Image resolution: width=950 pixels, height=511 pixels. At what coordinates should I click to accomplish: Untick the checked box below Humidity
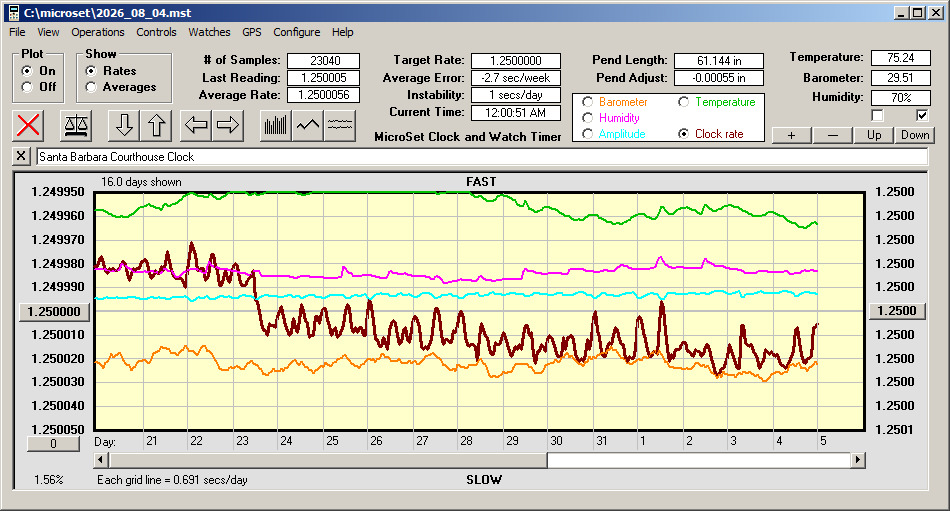coord(922,115)
